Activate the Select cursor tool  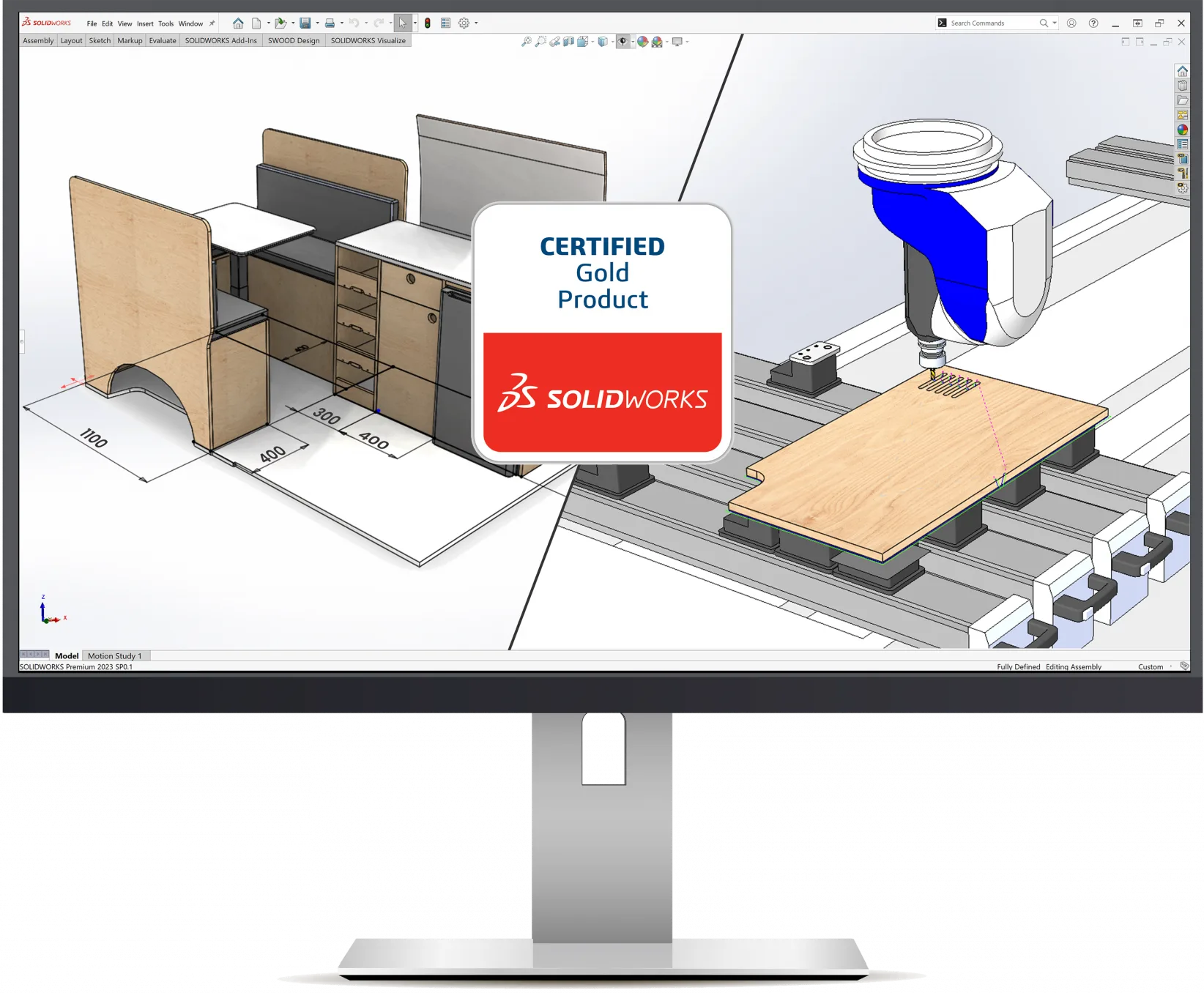pyautogui.click(x=402, y=23)
